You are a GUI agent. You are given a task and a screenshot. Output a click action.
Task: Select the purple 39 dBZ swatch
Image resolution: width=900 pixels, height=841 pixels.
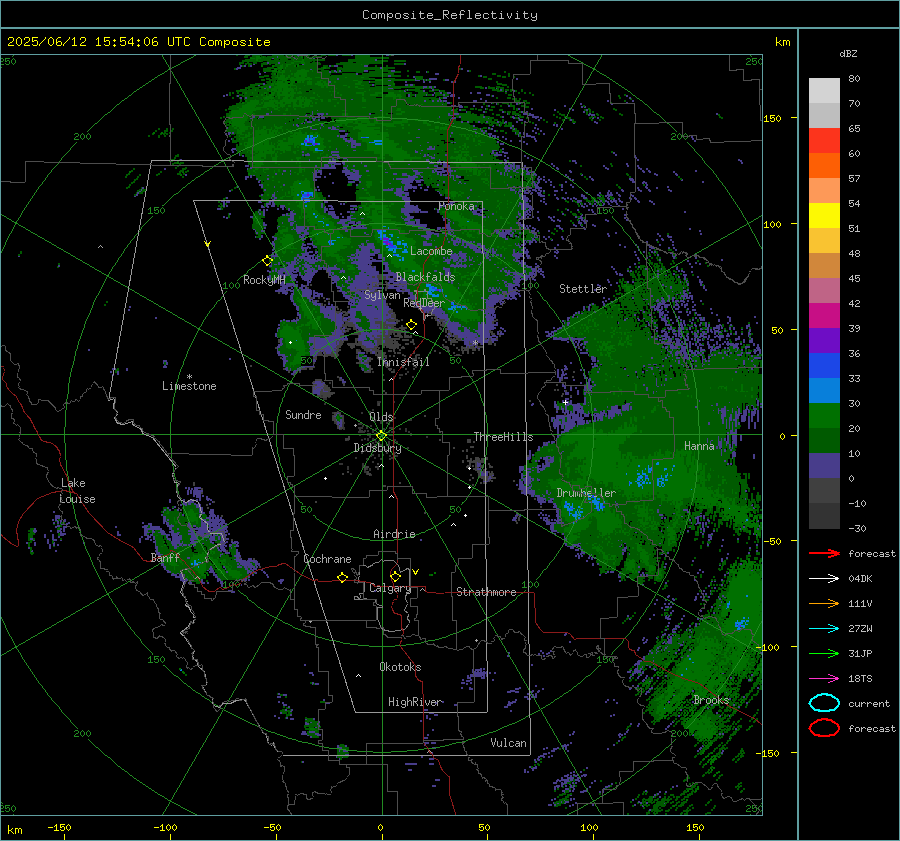click(824, 340)
